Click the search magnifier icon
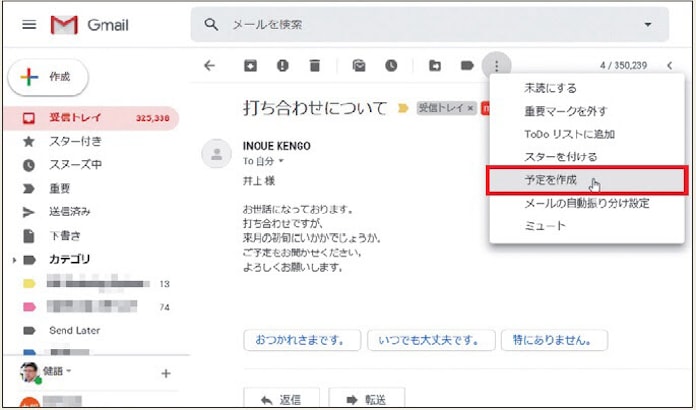696x410 pixels. pyautogui.click(x=211, y=24)
